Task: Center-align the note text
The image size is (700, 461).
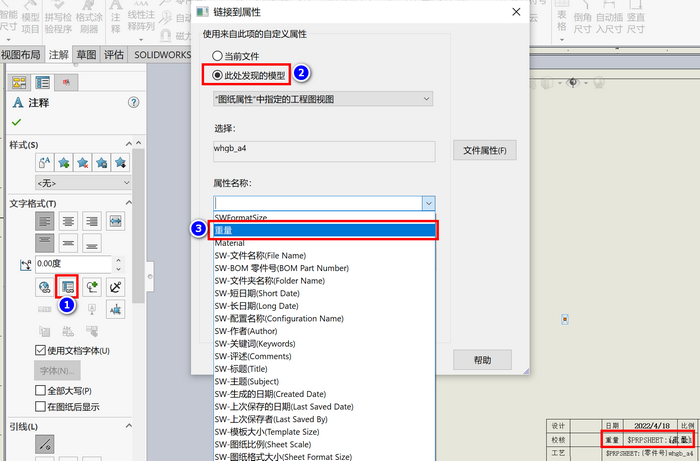Action: point(68,221)
